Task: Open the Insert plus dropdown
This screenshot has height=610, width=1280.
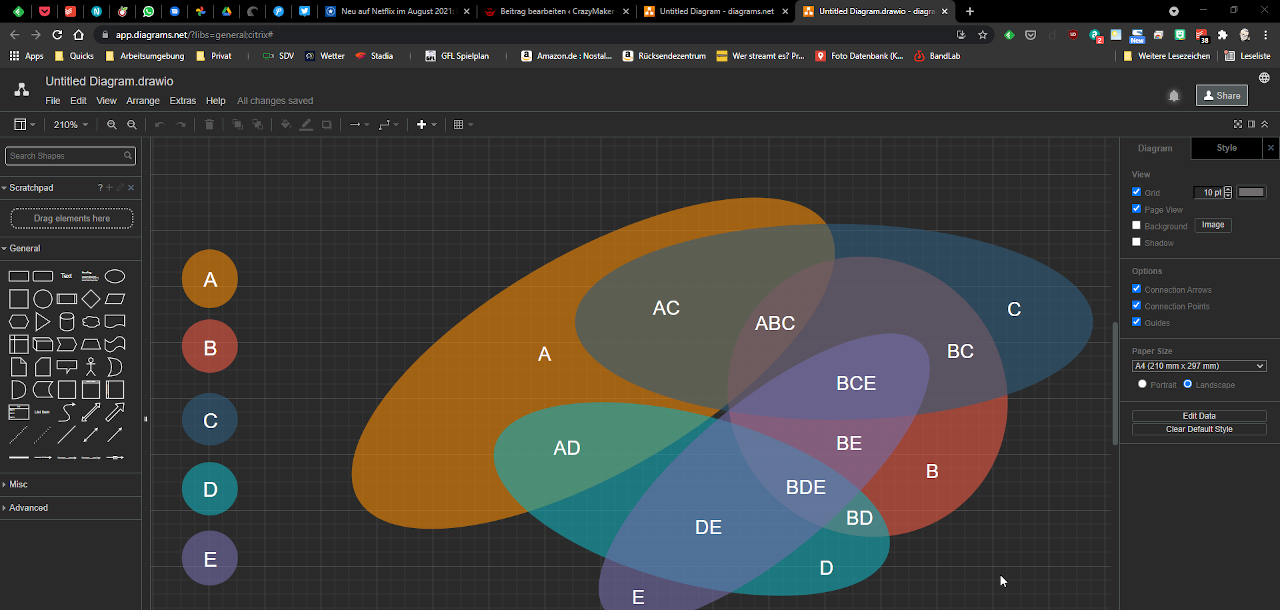Action: pos(426,125)
